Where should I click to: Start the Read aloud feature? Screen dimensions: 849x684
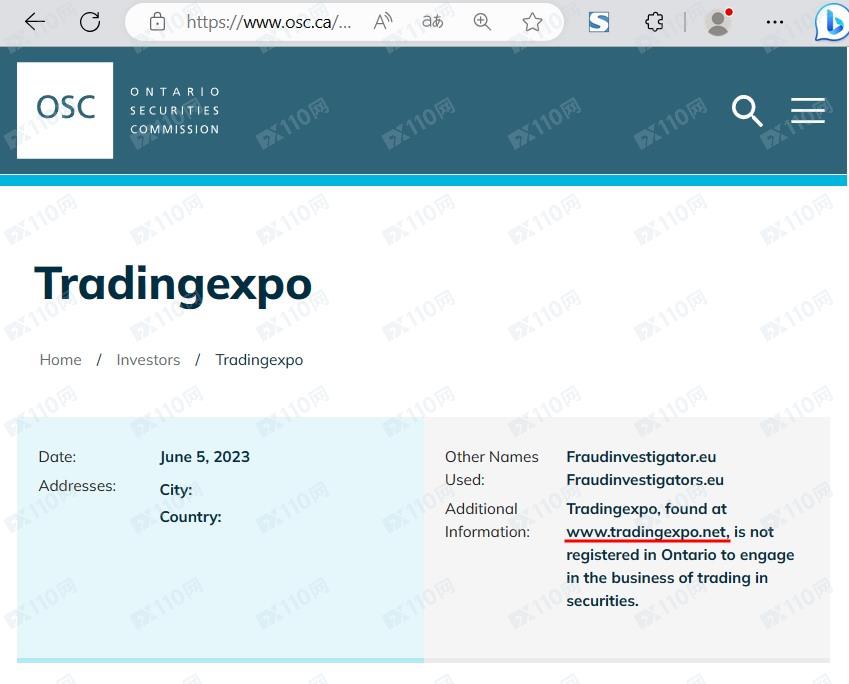(383, 22)
